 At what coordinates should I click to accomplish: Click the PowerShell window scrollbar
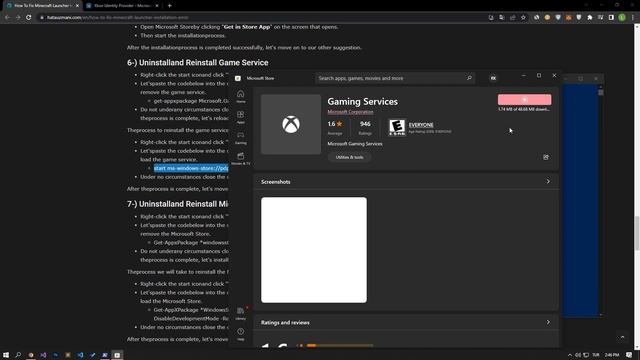click(x=601, y=200)
